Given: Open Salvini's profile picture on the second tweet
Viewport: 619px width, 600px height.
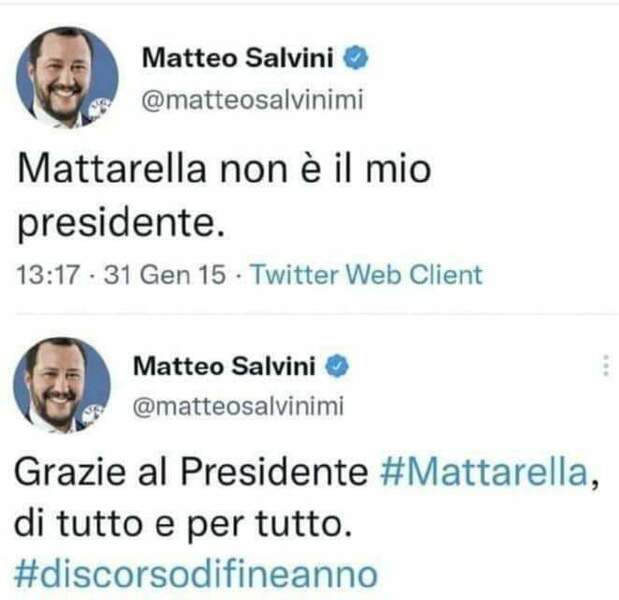Looking at the screenshot, I should [61, 385].
